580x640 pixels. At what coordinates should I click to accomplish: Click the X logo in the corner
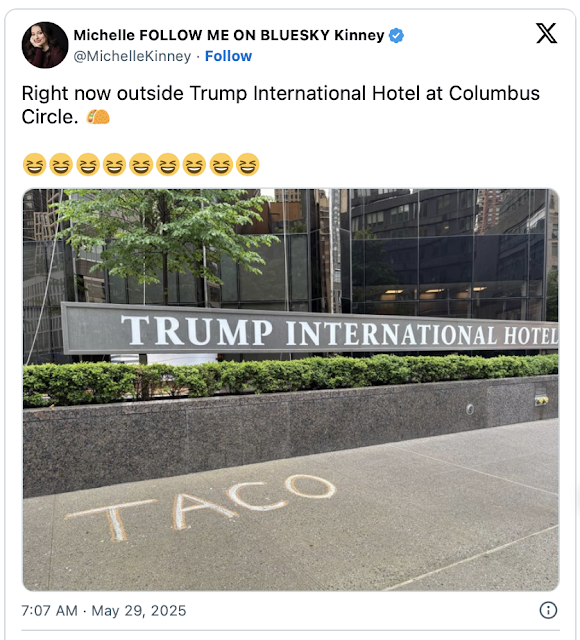(547, 33)
